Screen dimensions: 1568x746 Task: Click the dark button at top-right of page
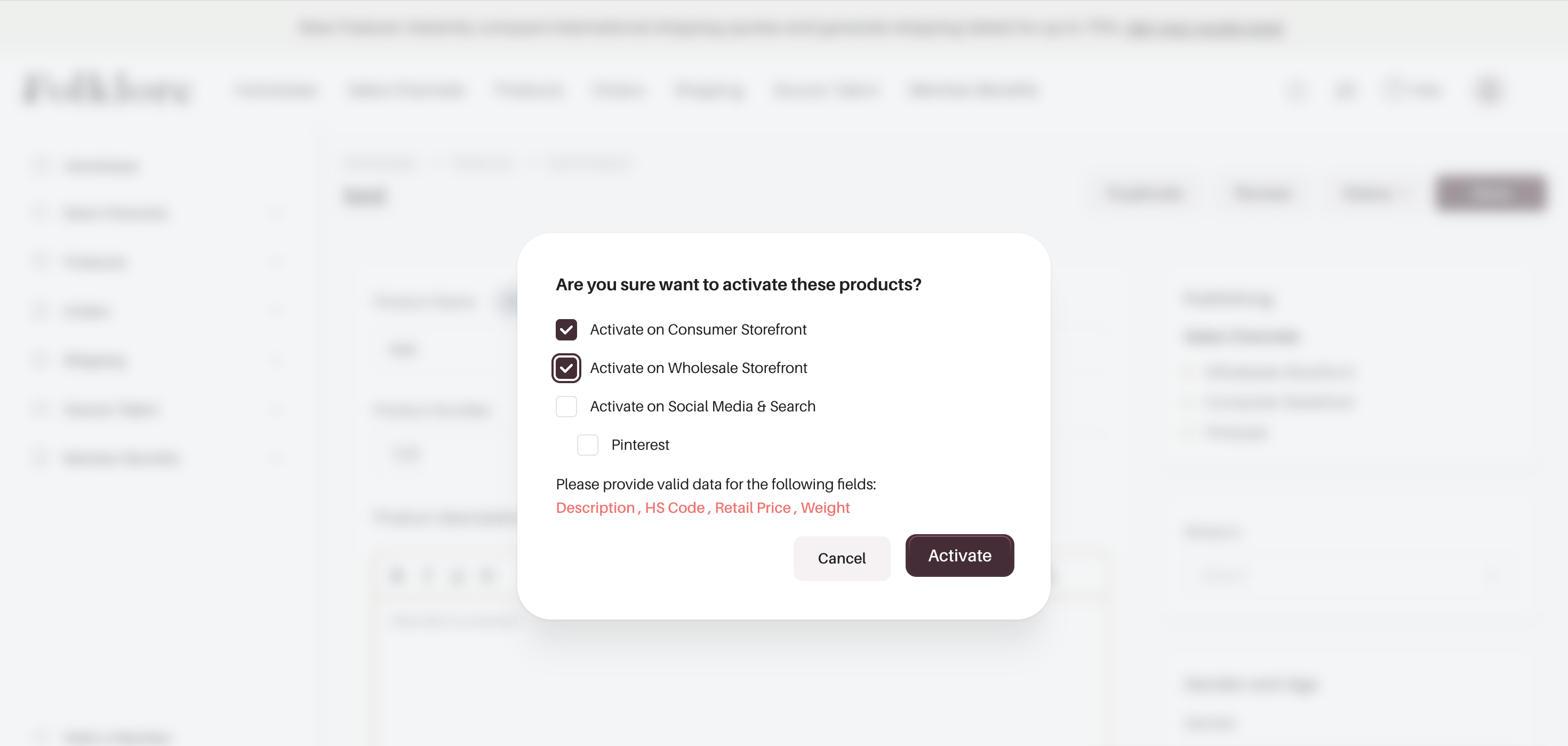coord(1490,194)
